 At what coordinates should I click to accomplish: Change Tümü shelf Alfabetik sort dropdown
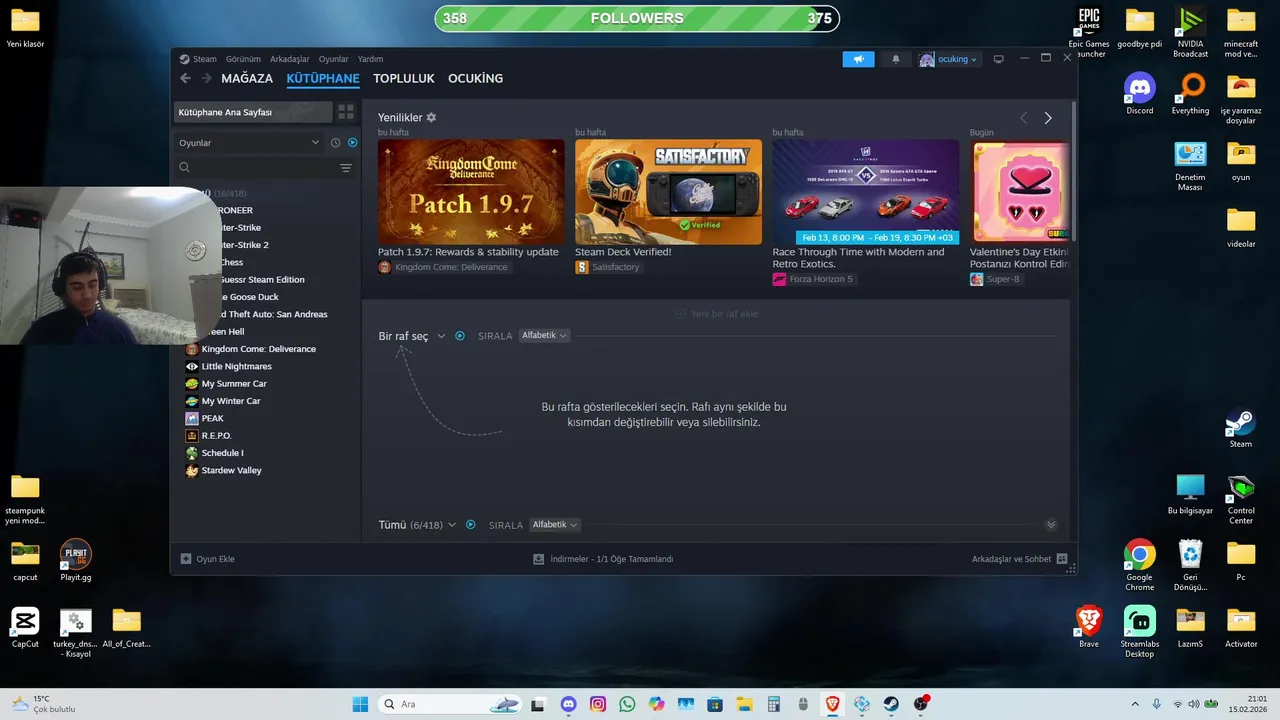coord(556,525)
